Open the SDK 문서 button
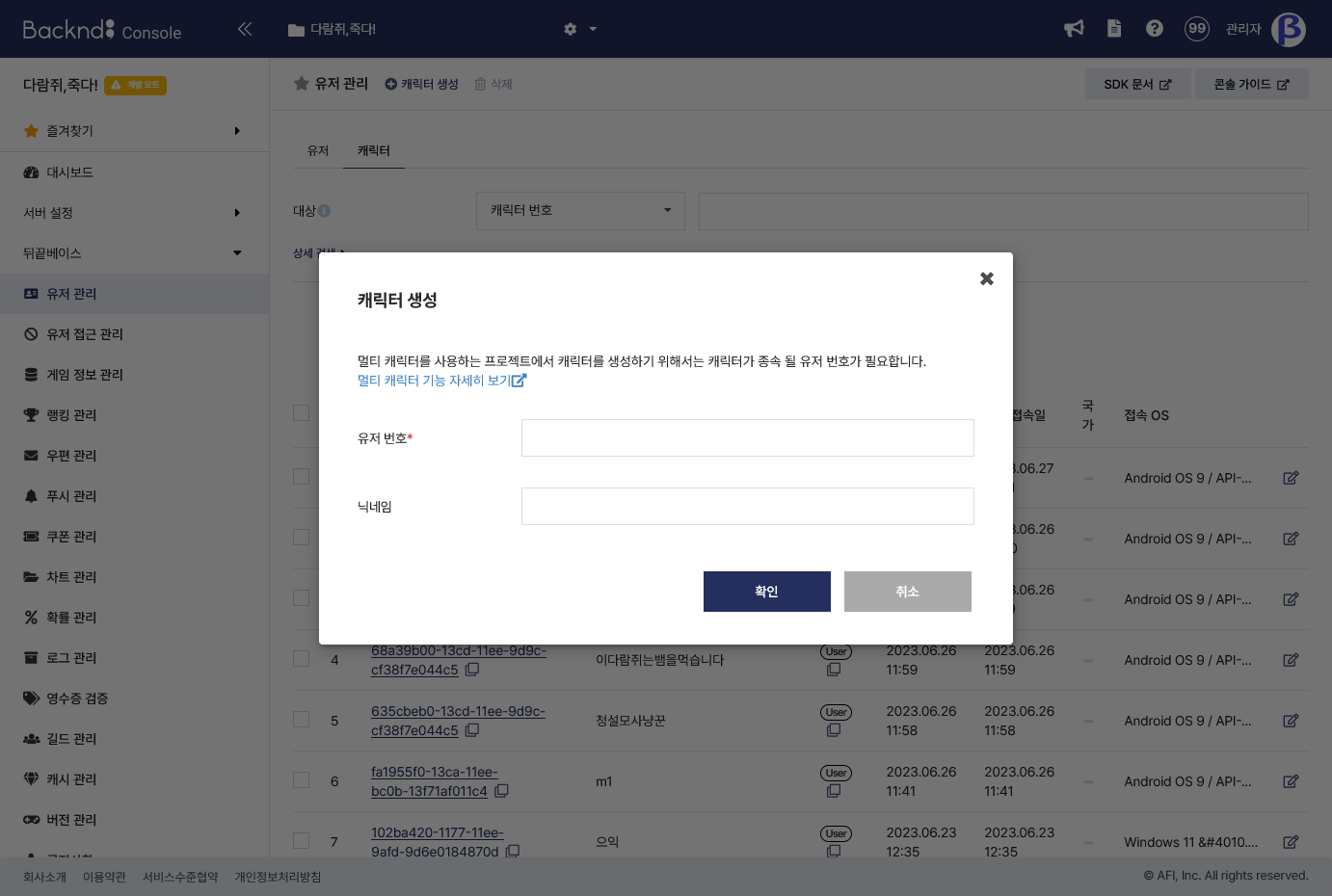1332x896 pixels. coord(1138,84)
